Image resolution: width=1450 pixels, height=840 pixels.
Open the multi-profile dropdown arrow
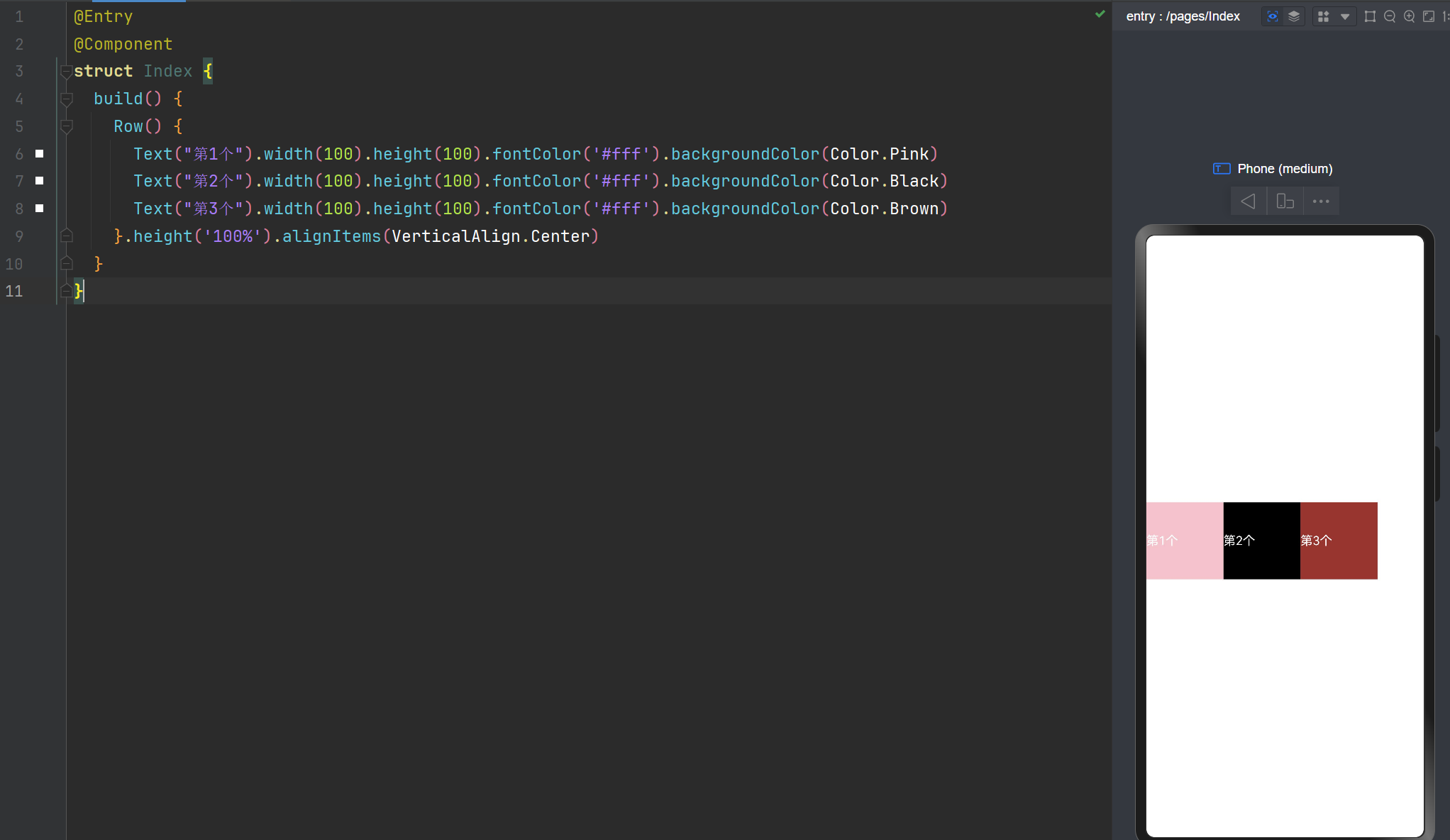(1344, 16)
